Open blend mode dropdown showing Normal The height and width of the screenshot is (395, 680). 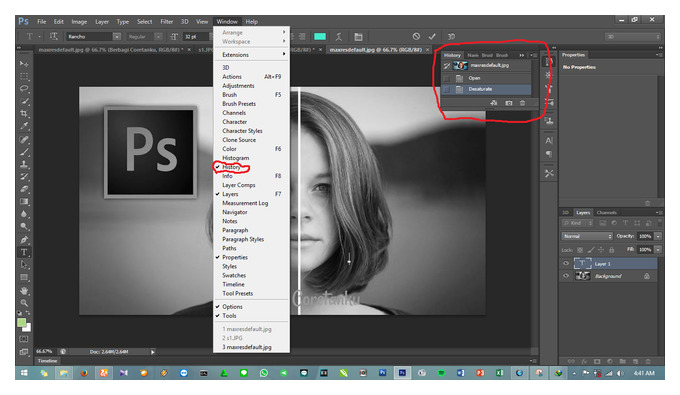[x=587, y=236]
